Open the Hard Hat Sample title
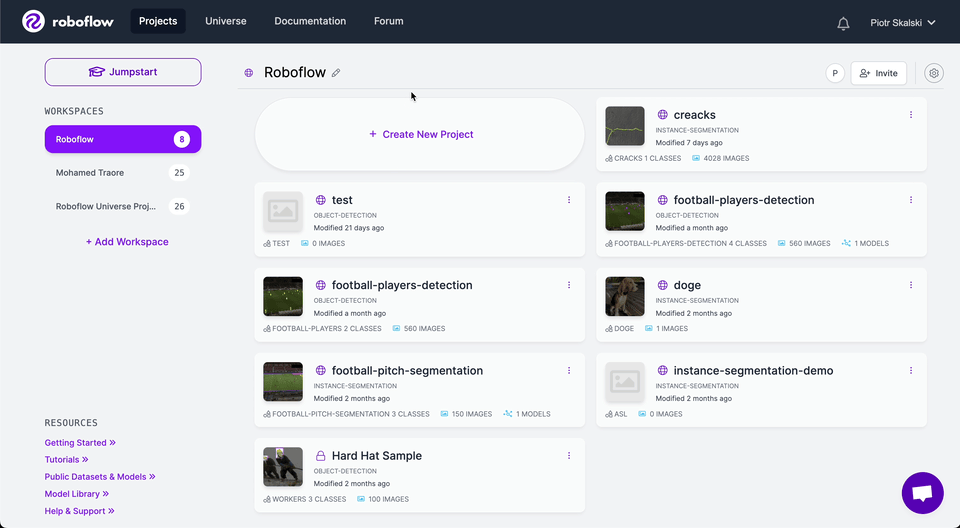The image size is (960, 528). point(377,456)
